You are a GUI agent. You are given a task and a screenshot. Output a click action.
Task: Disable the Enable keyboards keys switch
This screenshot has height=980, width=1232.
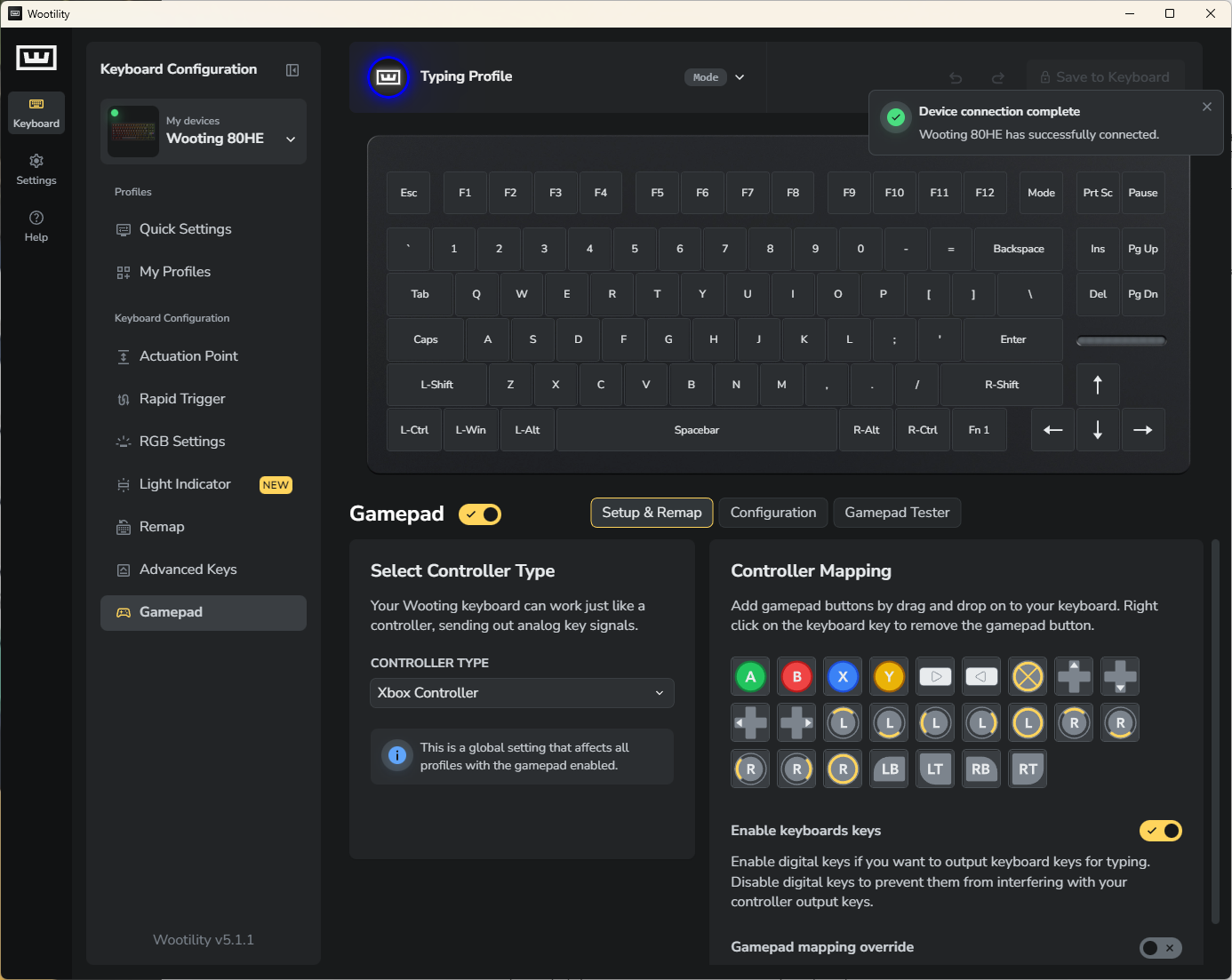point(1161,831)
